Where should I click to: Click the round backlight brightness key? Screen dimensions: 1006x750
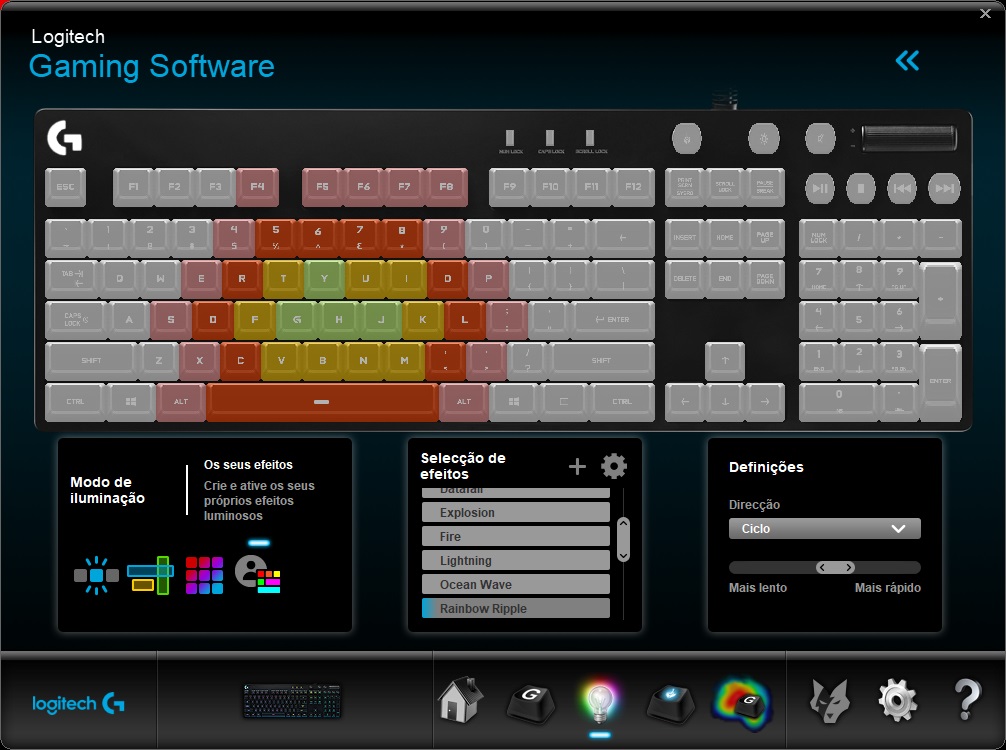coord(763,139)
